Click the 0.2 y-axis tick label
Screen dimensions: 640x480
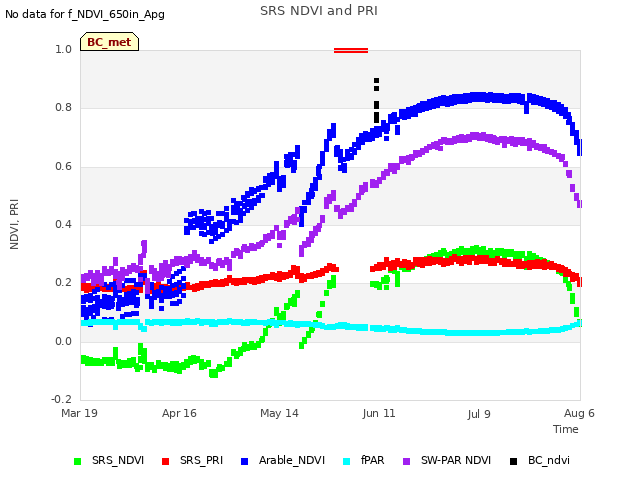coord(63,282)
